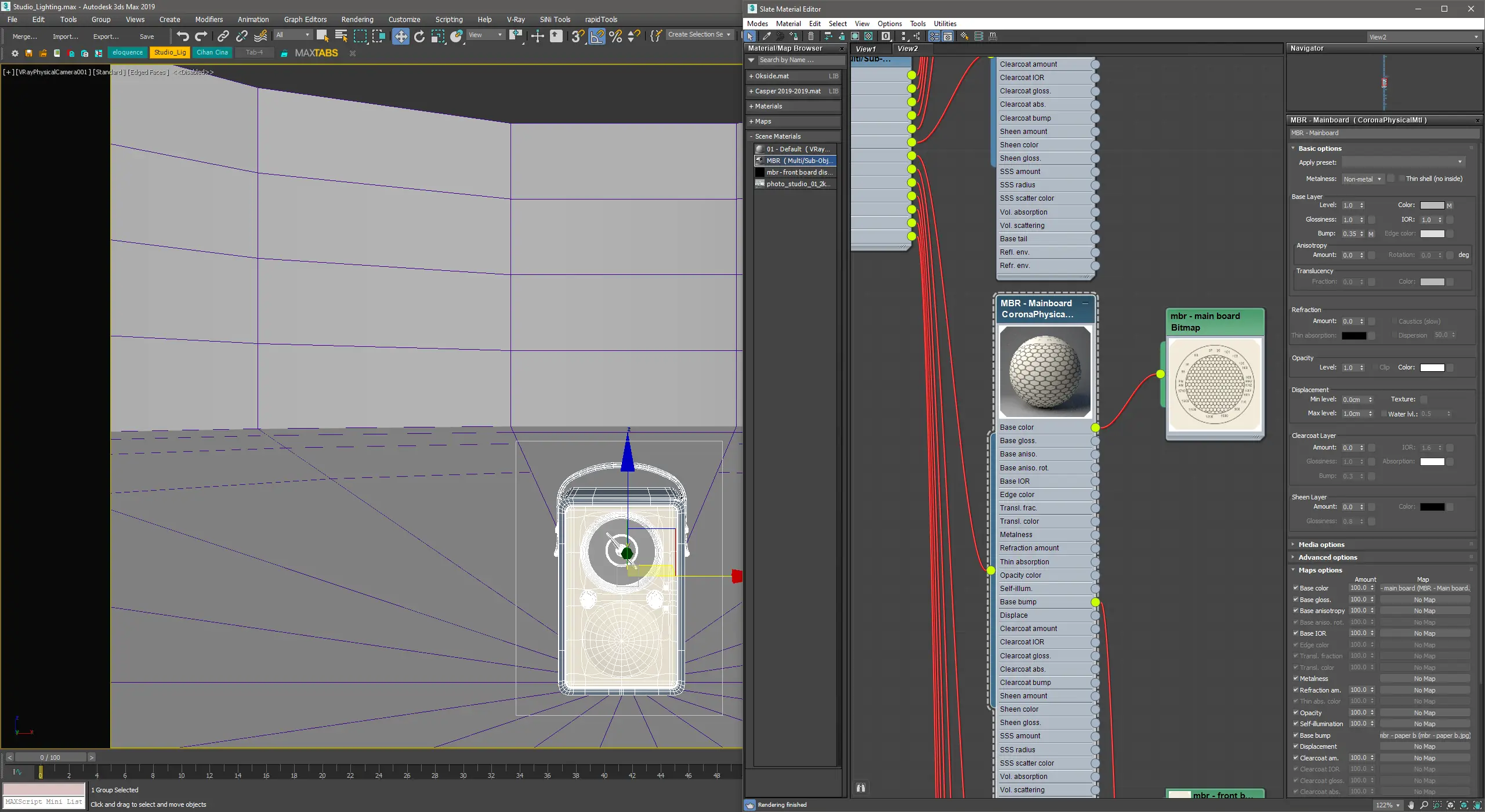Switch to the View1 tab

coord(865,49)
